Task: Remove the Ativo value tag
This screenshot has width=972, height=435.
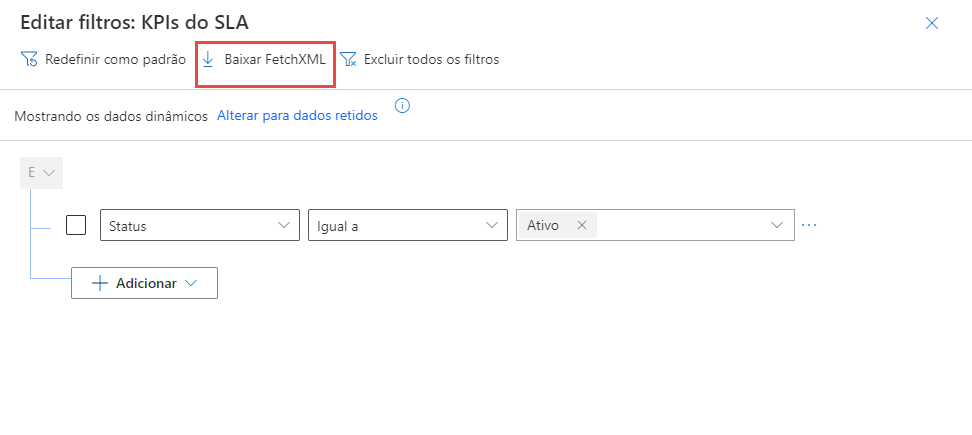Action: coord(582,226)
